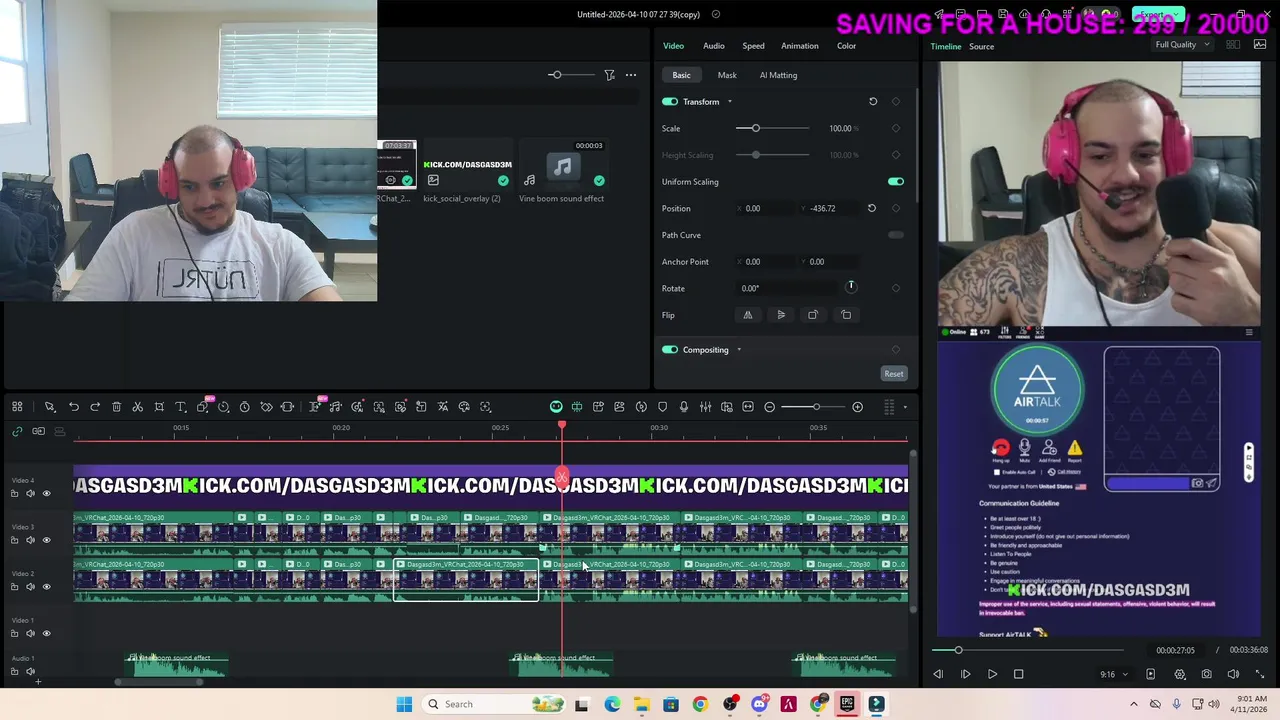Viewport: 1280px width, 720px height.
Task: Click the Windows Start button
Action: tap(404, 704)
